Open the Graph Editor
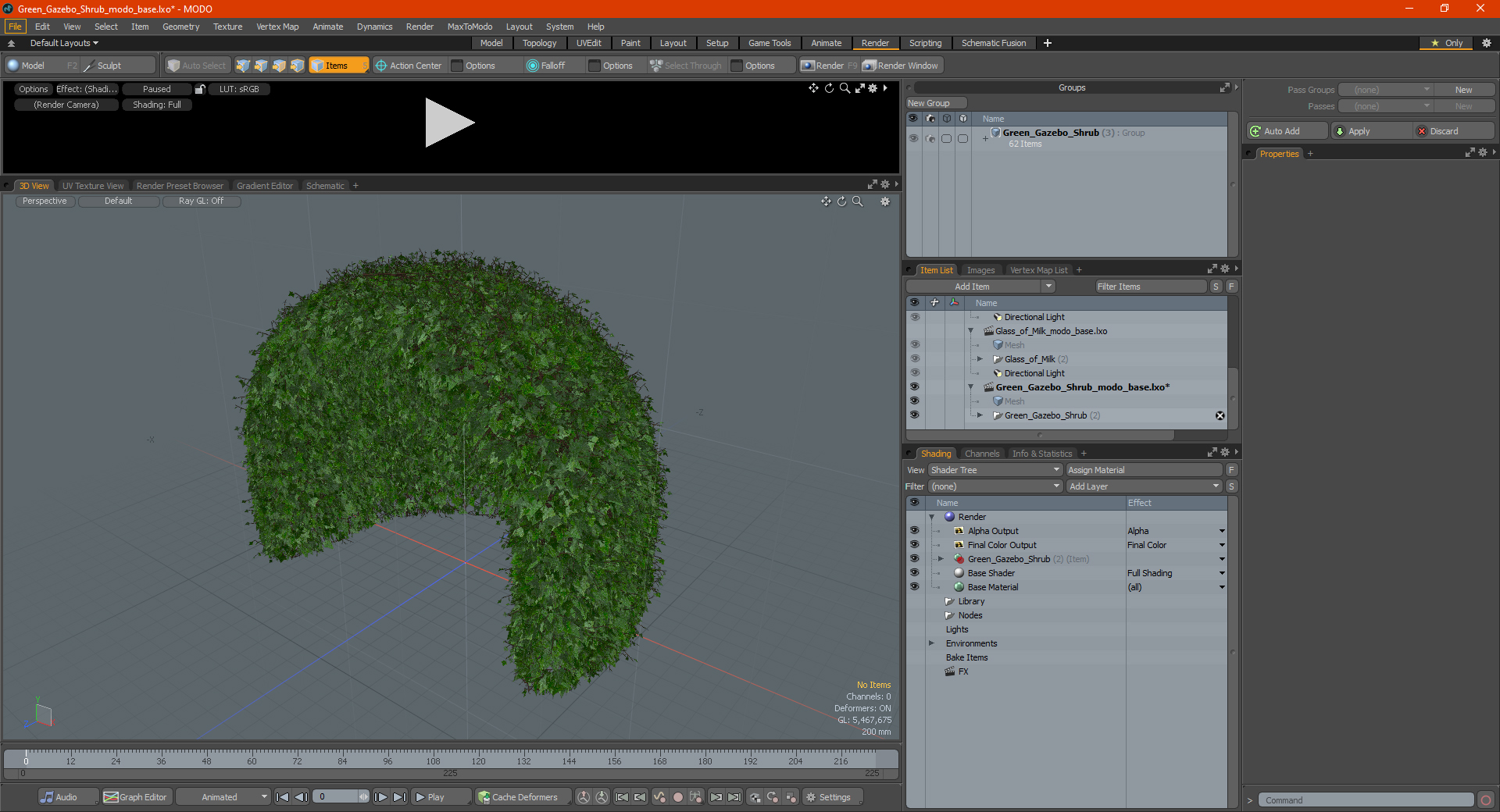The height and width of the screenshot is (812, 1500). pos(136,797)
